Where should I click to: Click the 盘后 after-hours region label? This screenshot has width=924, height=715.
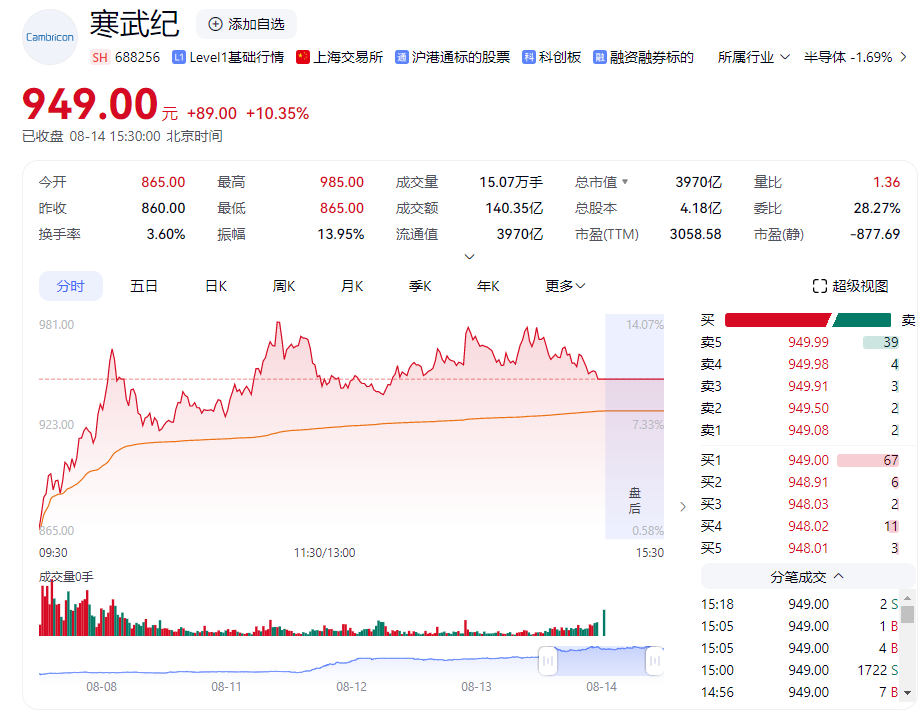[x=635, y=500]
